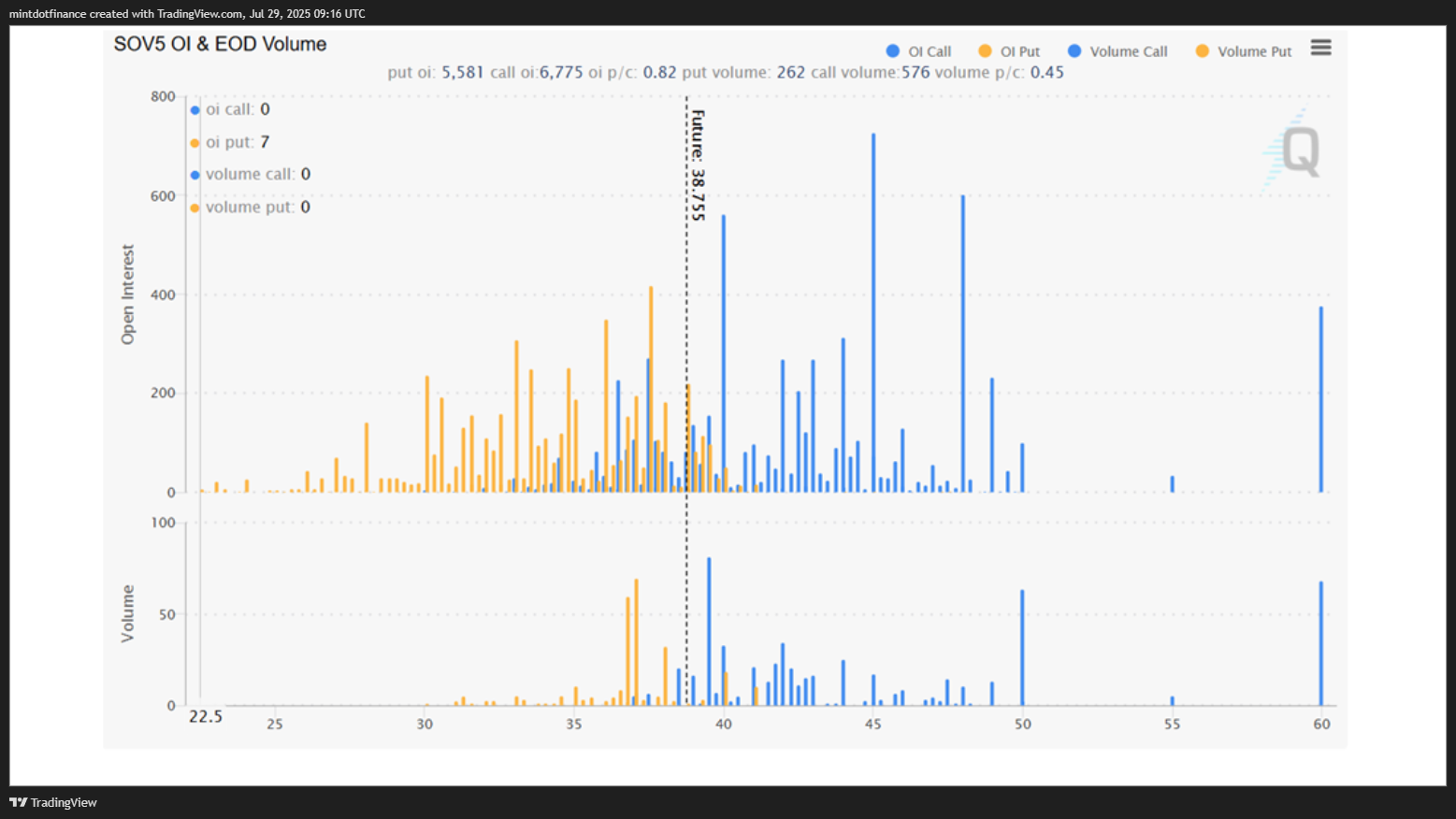This screenshot has height=819, width=1456.
Task: Click the Open Interest axis title
Action: [x=128, y=295]
